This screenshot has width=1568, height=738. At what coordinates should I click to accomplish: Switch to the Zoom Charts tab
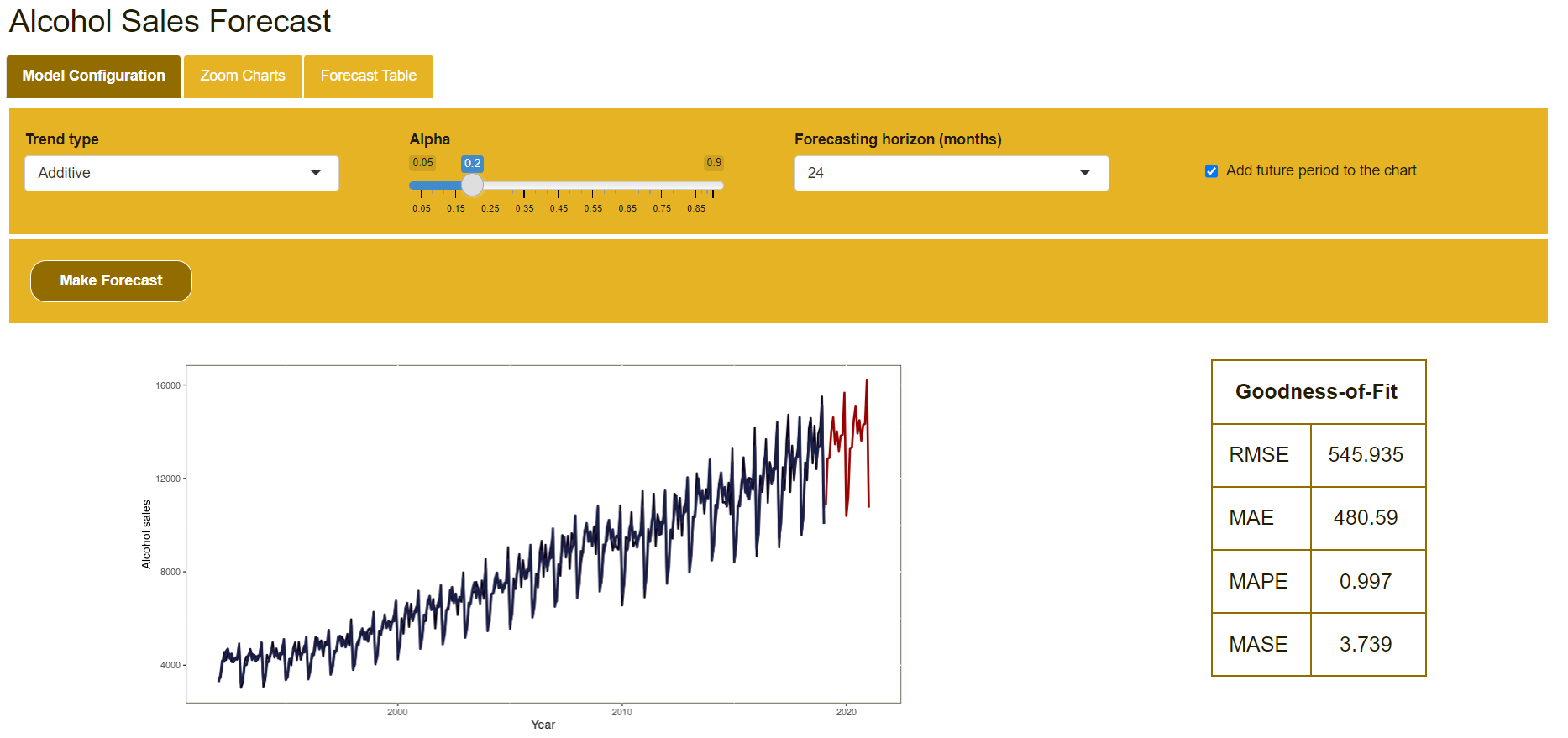(x=242, y=76)
